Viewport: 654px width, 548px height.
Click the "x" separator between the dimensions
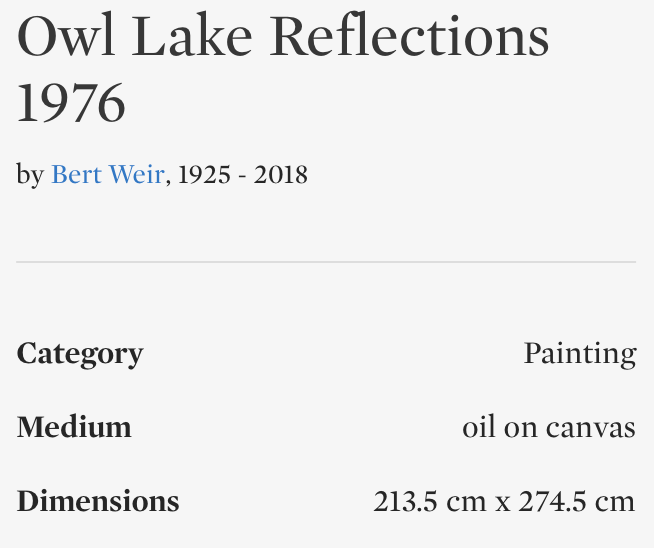click(503, 501)
